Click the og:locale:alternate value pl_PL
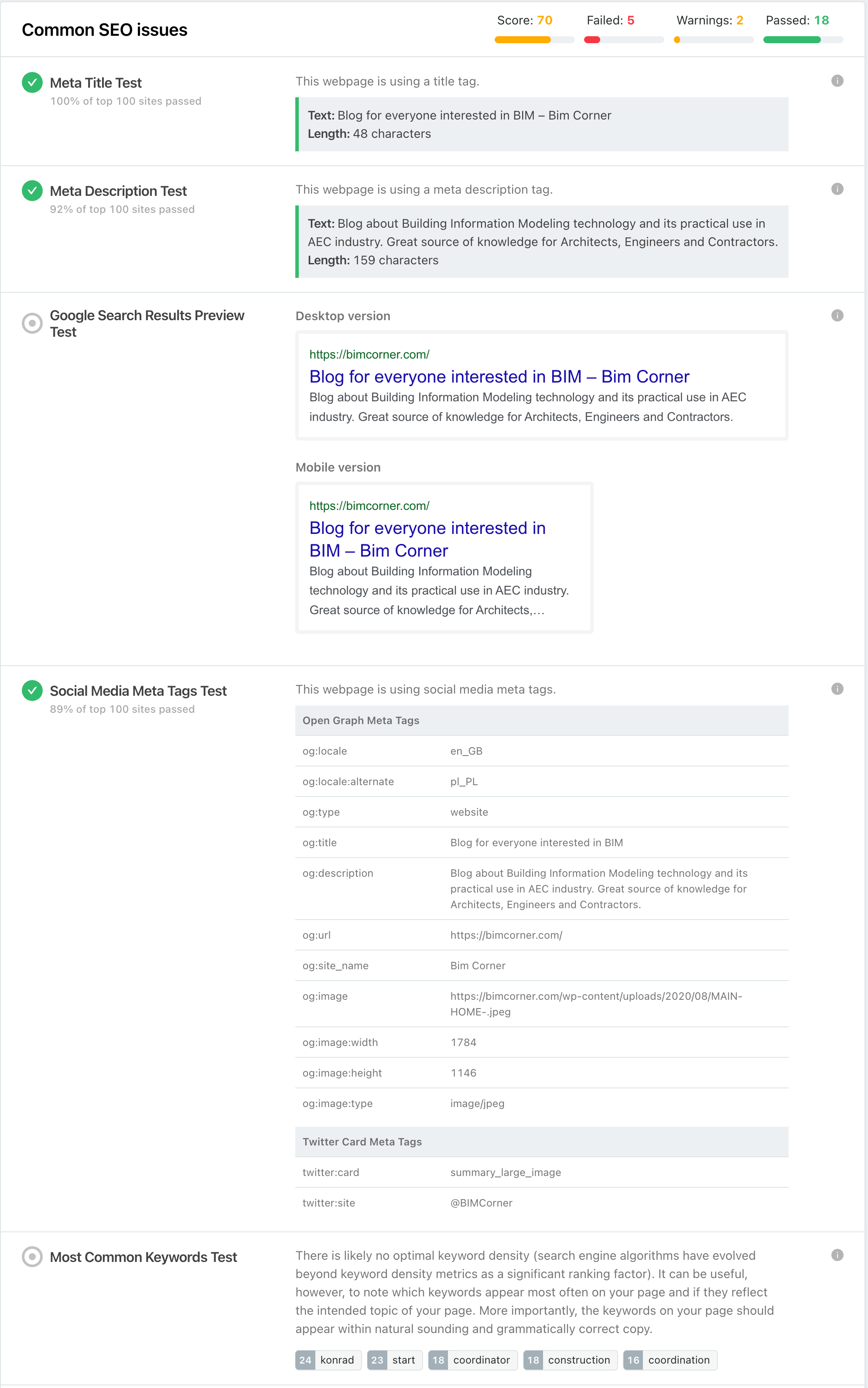The height and width of the screenshot is (1388, 868). 464,782
